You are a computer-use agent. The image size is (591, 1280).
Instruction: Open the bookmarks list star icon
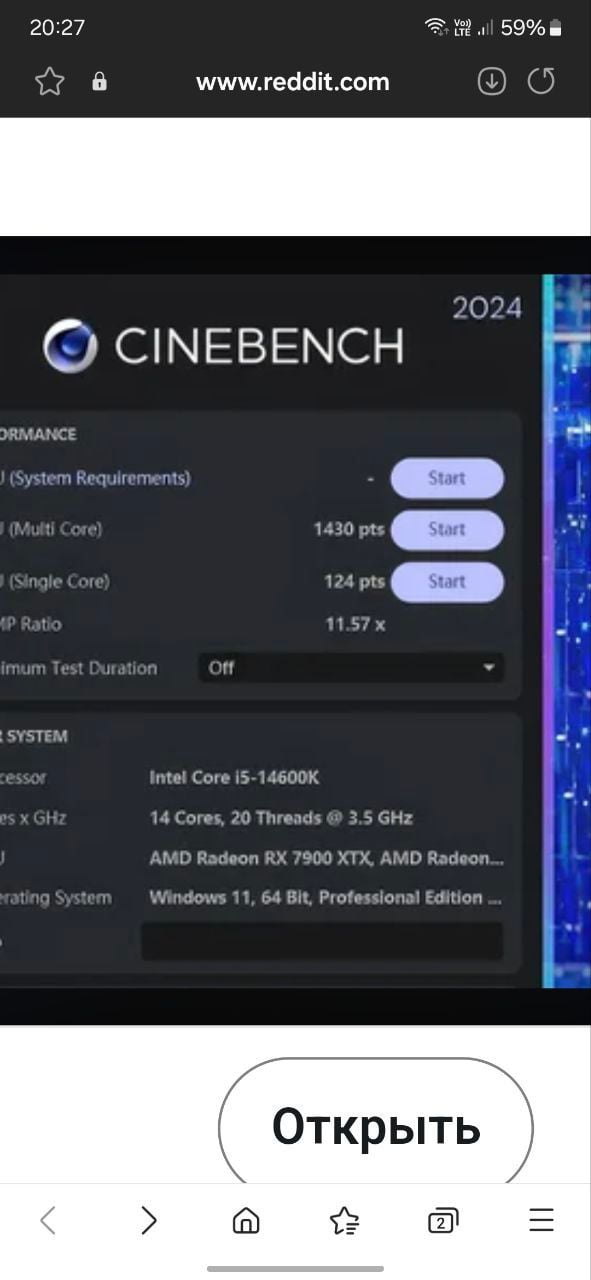click(344, 1220)
